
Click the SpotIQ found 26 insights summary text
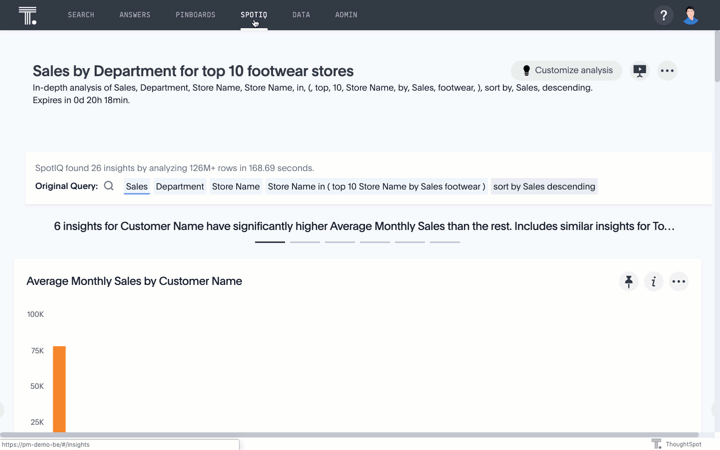[174, 168]
